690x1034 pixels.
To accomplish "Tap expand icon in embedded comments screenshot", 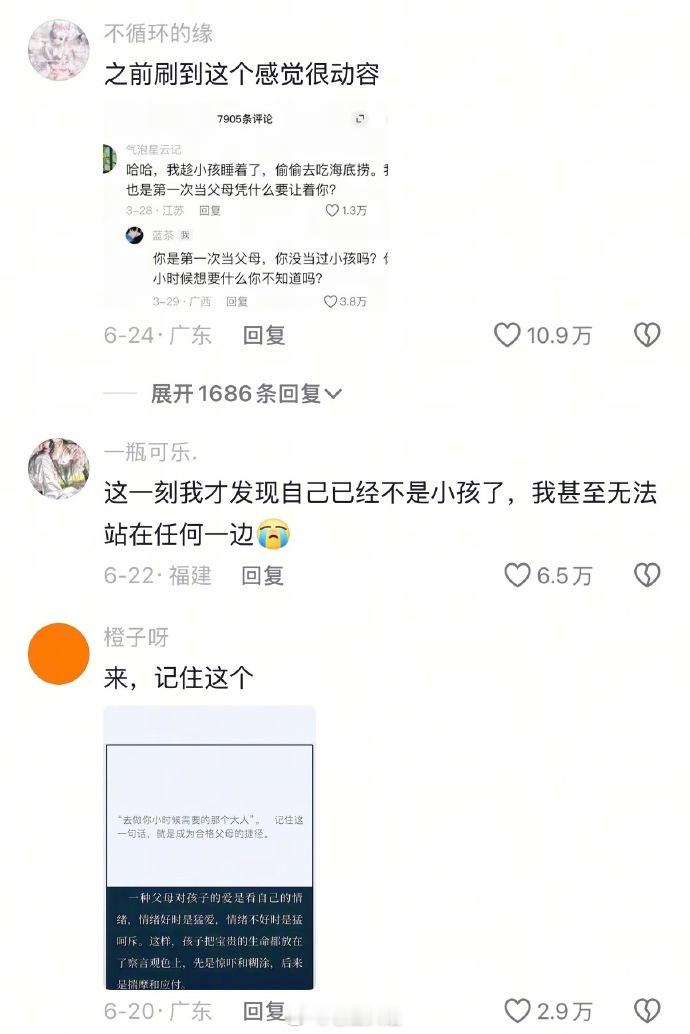I will [x=360, y=119].
